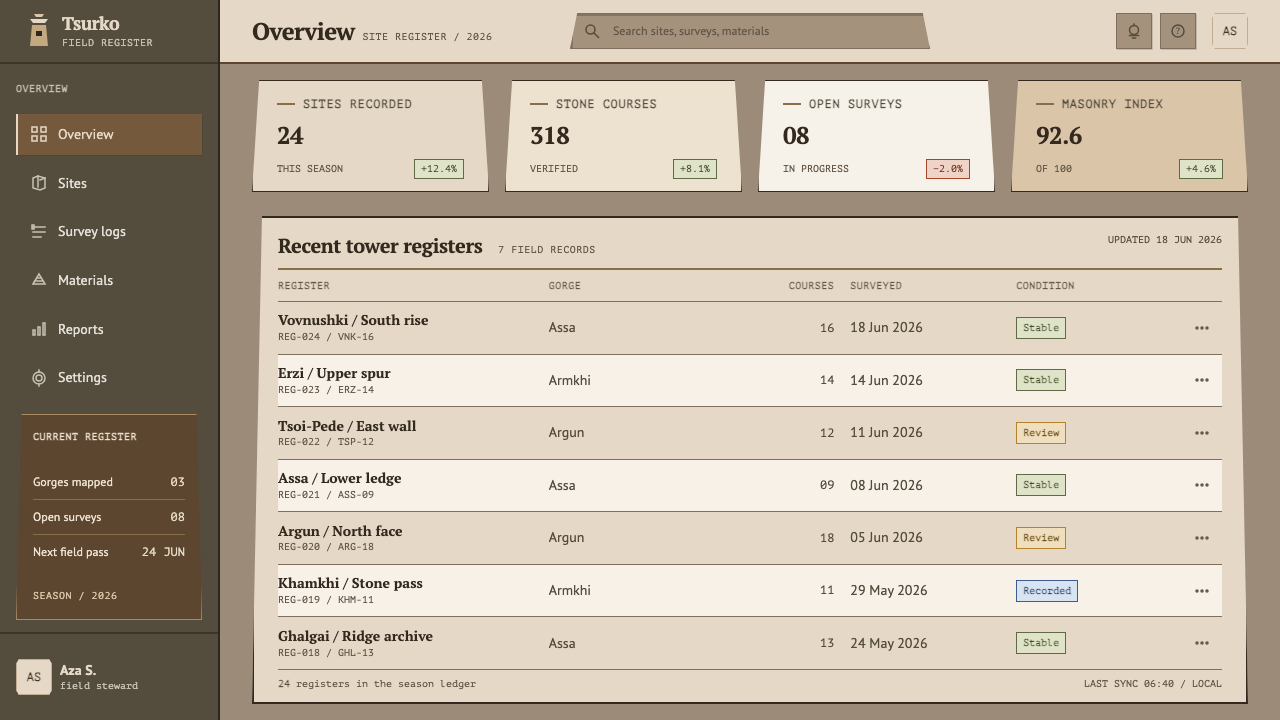Navigate to Materials in the sidebar
This screenshot has height=720, width=1280.
click(x=109, y=280)
